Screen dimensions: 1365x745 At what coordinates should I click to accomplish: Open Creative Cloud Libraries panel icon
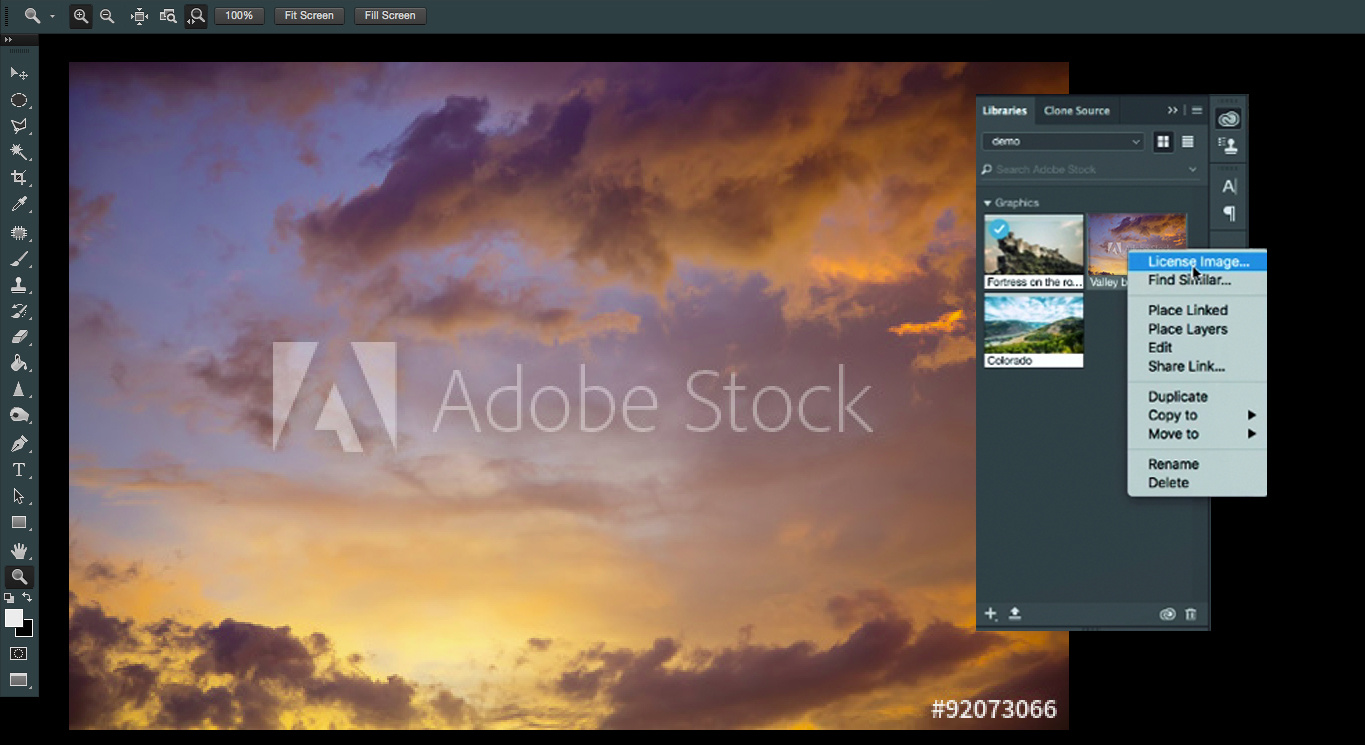tap(1229, 120)
